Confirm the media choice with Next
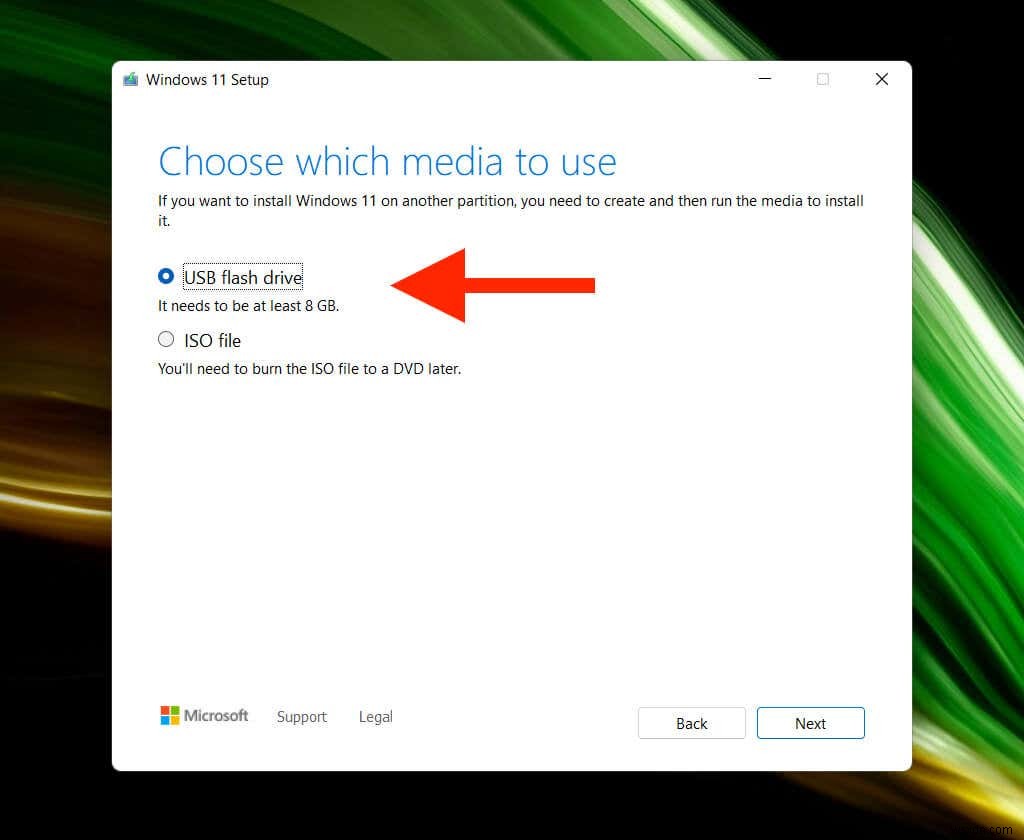This screenshot has width=1024, height=840. 810,723
